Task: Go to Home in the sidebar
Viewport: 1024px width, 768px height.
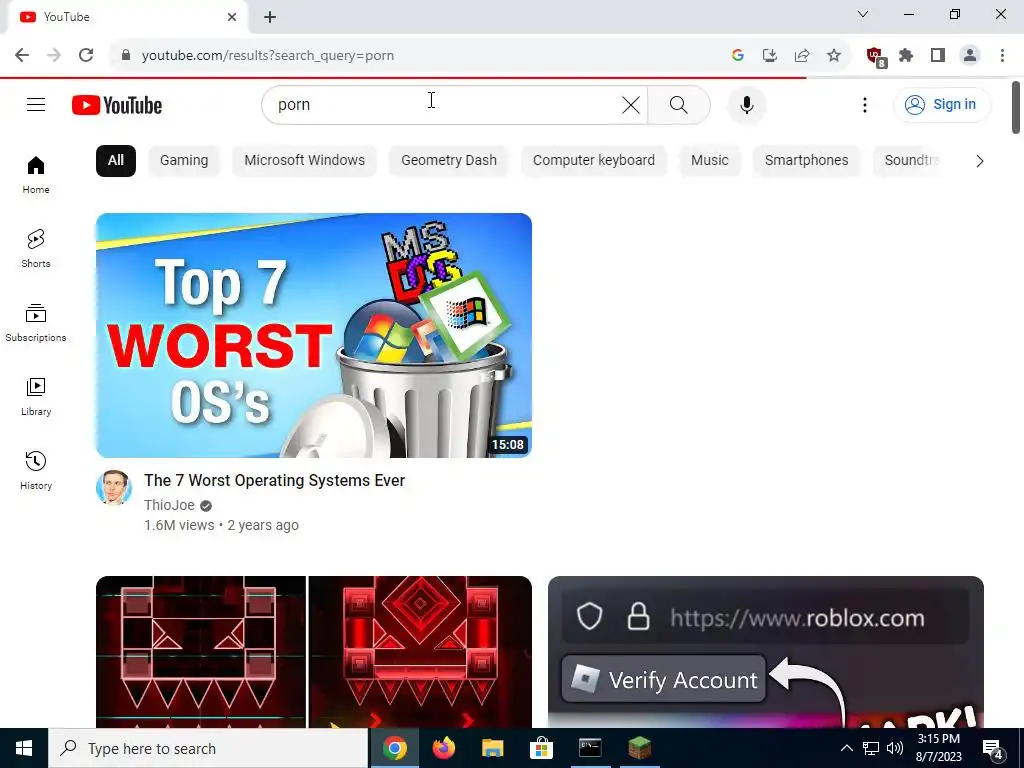Action: [x=36, y=175]
